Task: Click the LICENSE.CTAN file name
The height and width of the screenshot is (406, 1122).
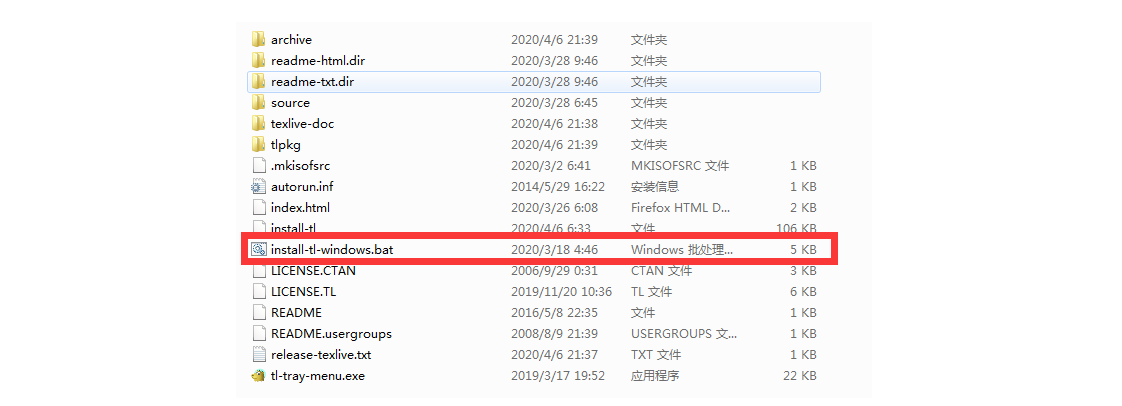Action: click(x=313, y=271)
